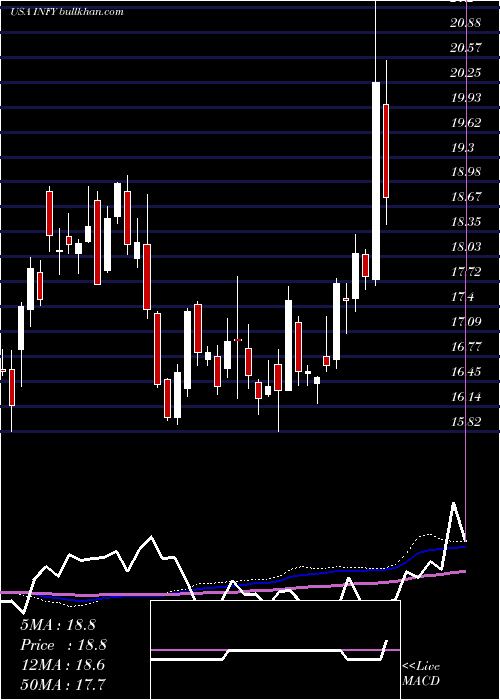Click the '<<Live MACD' label
Screen dimensions: 500x700
[x=421, y=673]
